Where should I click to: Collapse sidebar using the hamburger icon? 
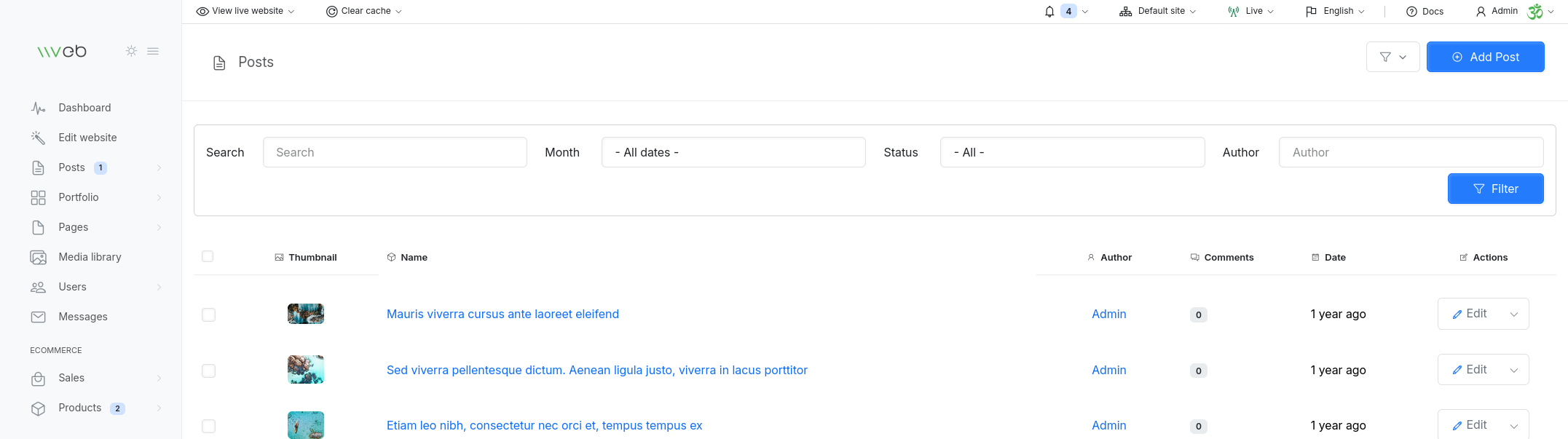pyautogui.click(x=153, y=51)
